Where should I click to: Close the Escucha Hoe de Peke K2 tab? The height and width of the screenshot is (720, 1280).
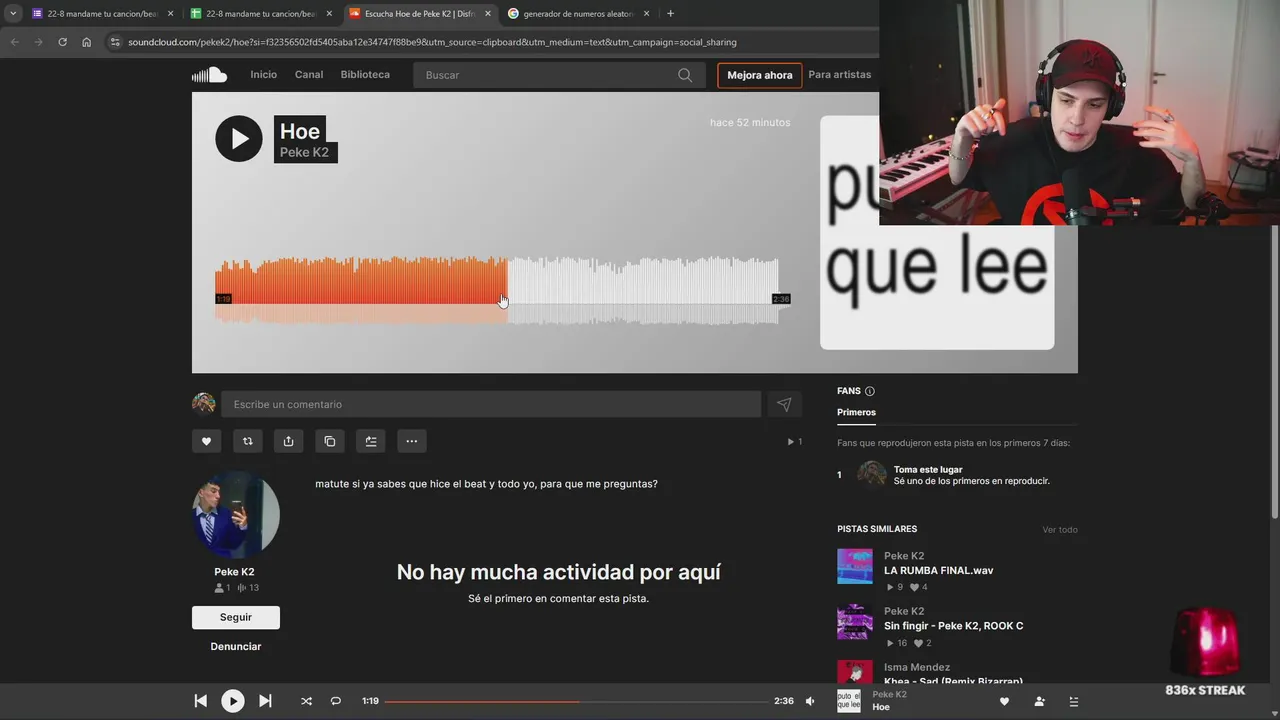point(488,14)
